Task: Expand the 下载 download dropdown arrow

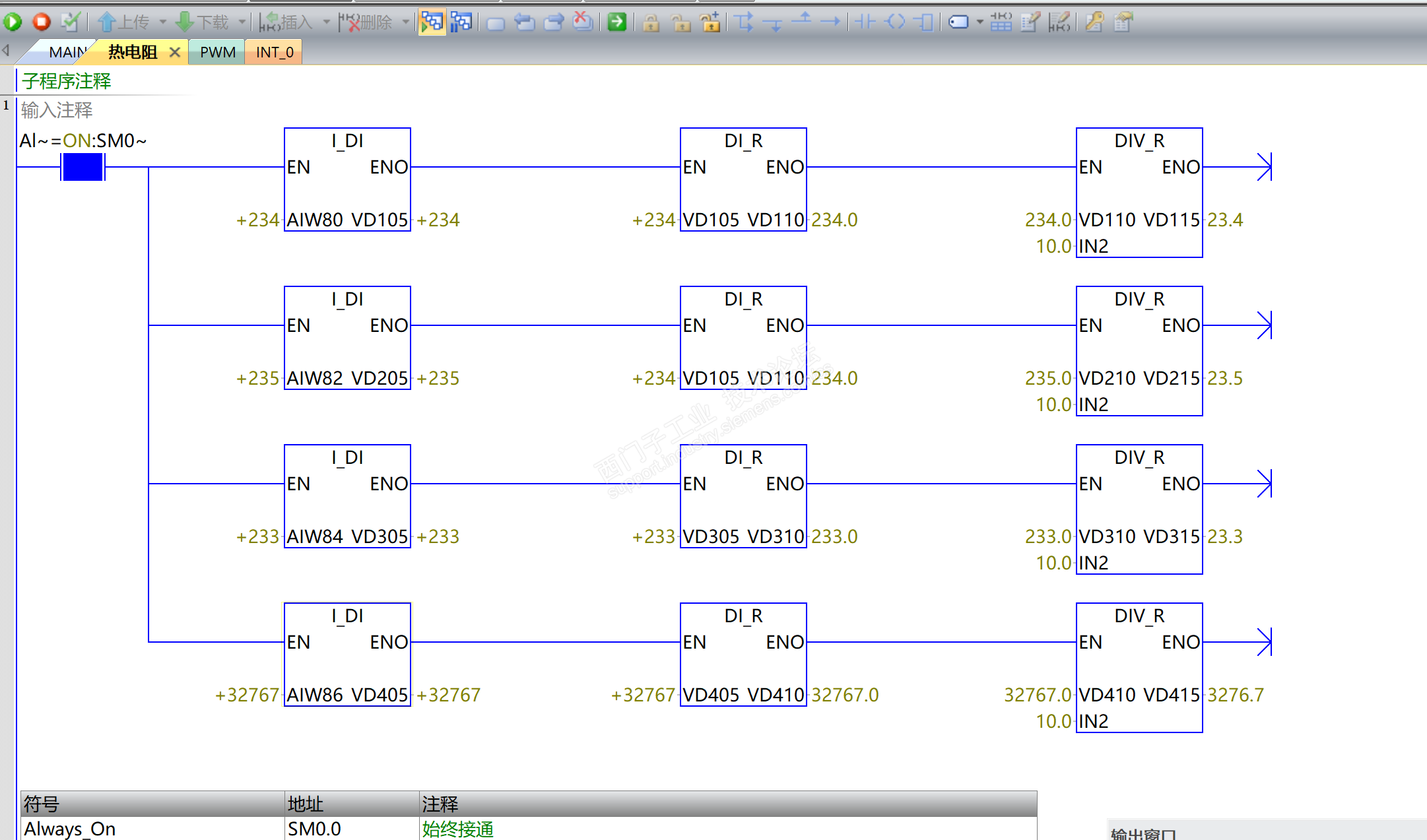Action: coord(242,22)
